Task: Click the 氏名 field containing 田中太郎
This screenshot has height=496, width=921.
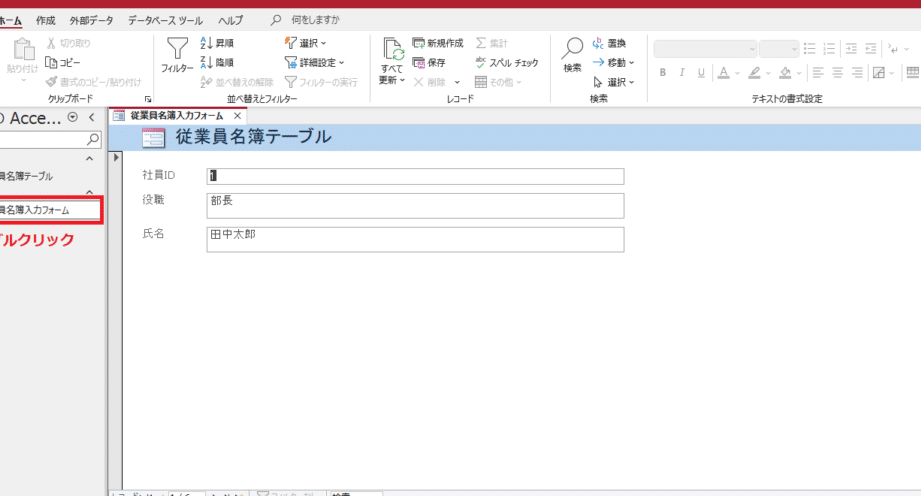Action: pos(415,239)
